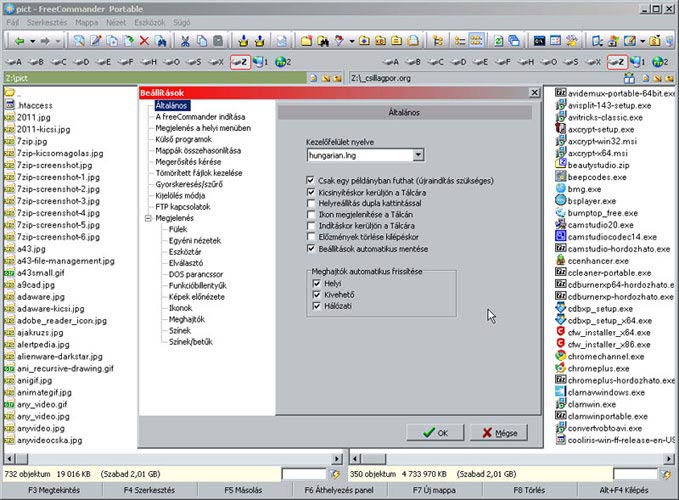Viewport: 679px width, 500px height.
Task: Click the scissors cut icon
Action: (186, 41)
